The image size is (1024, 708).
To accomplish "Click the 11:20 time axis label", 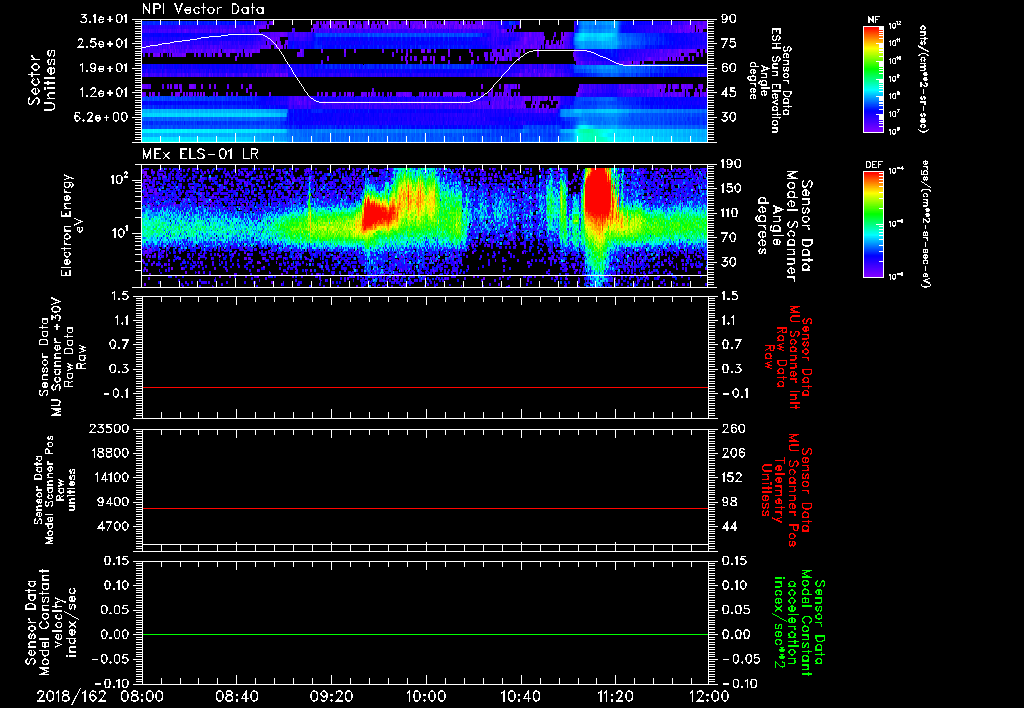I will pyautogui.click(x=615, y=696).
